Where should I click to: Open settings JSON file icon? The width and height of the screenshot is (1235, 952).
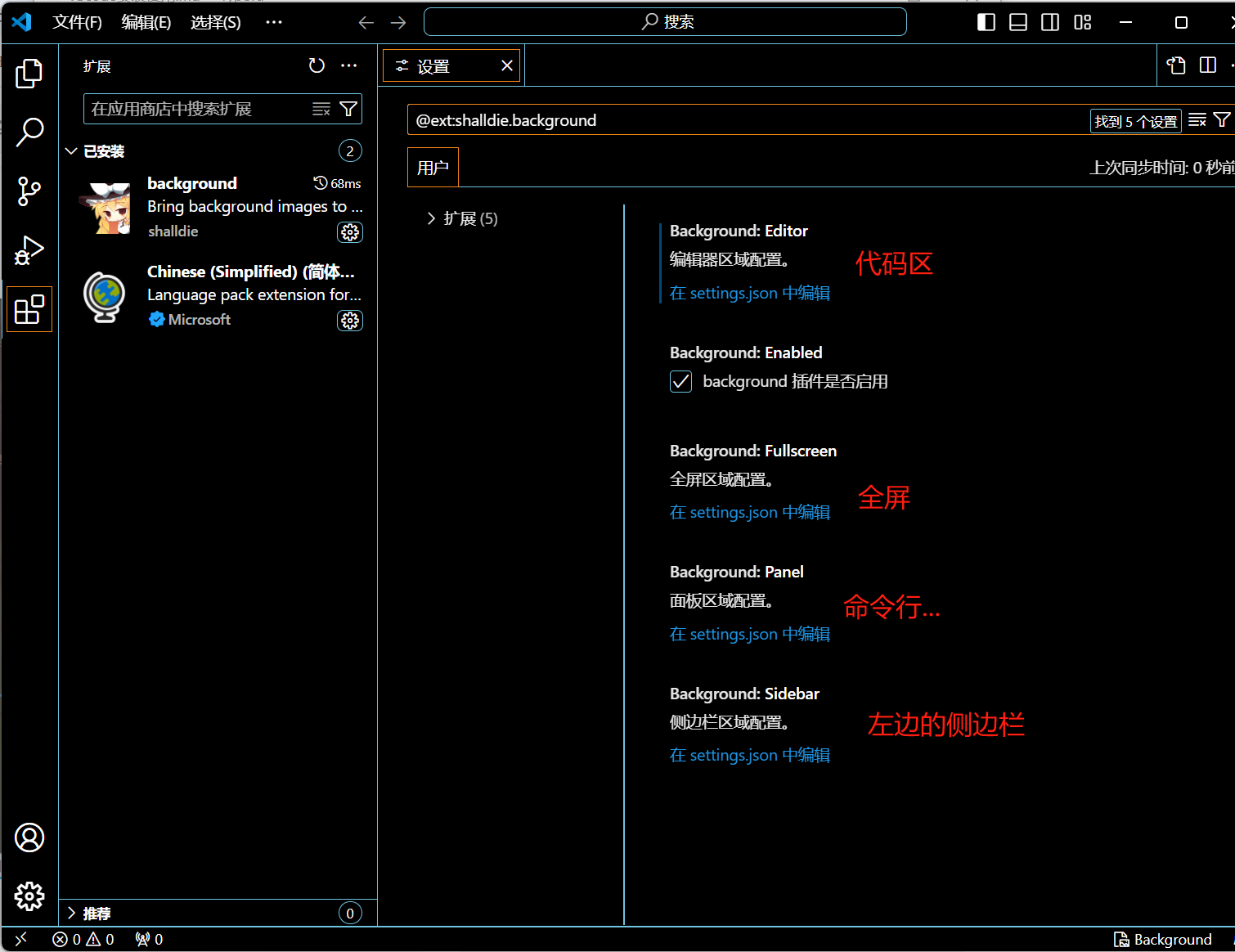pos(1176,65)
